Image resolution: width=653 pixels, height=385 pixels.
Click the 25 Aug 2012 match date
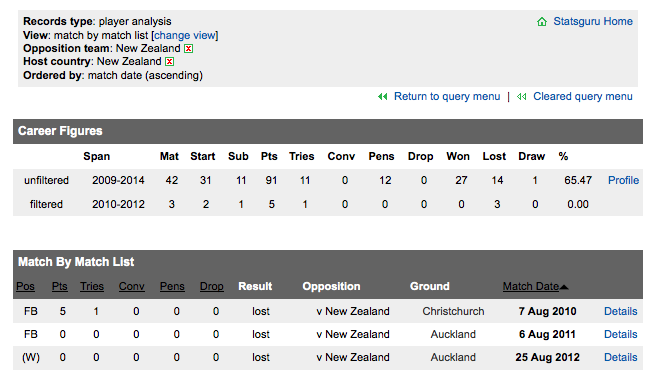click(547, 358)
